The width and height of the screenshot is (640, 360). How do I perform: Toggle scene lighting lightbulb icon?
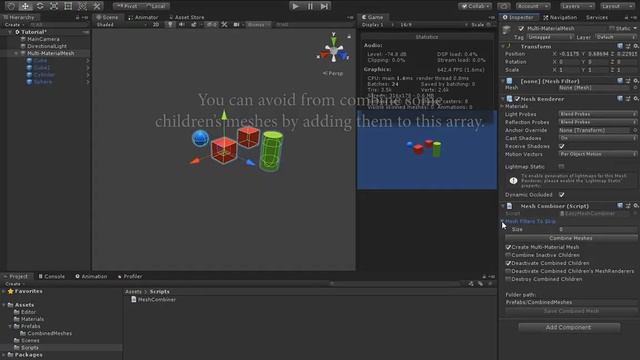170,24
